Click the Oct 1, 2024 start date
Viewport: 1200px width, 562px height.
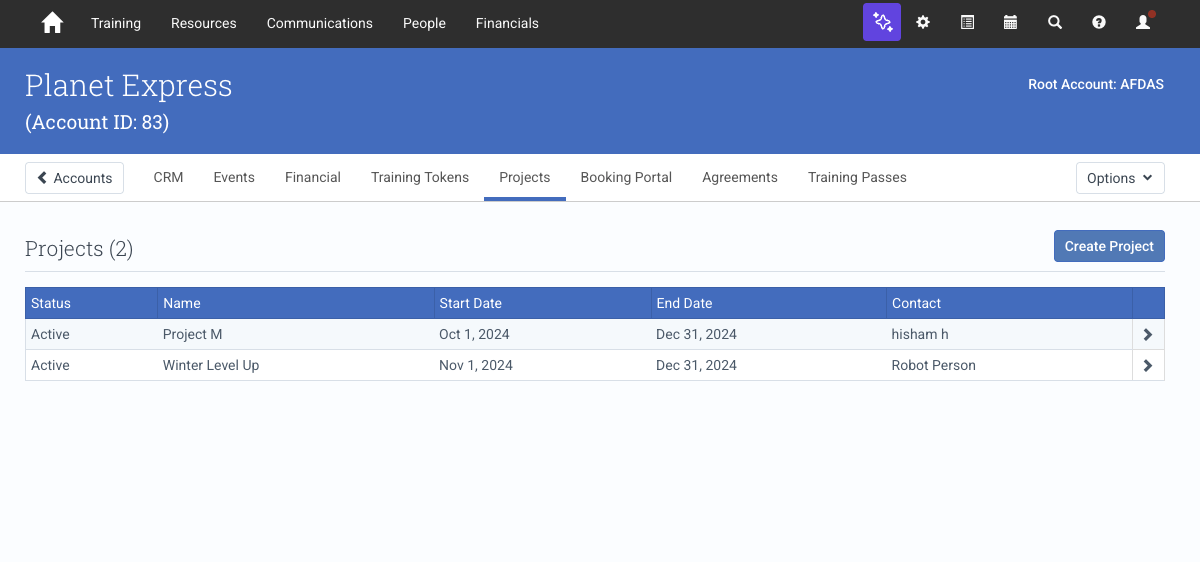[474, 334]
